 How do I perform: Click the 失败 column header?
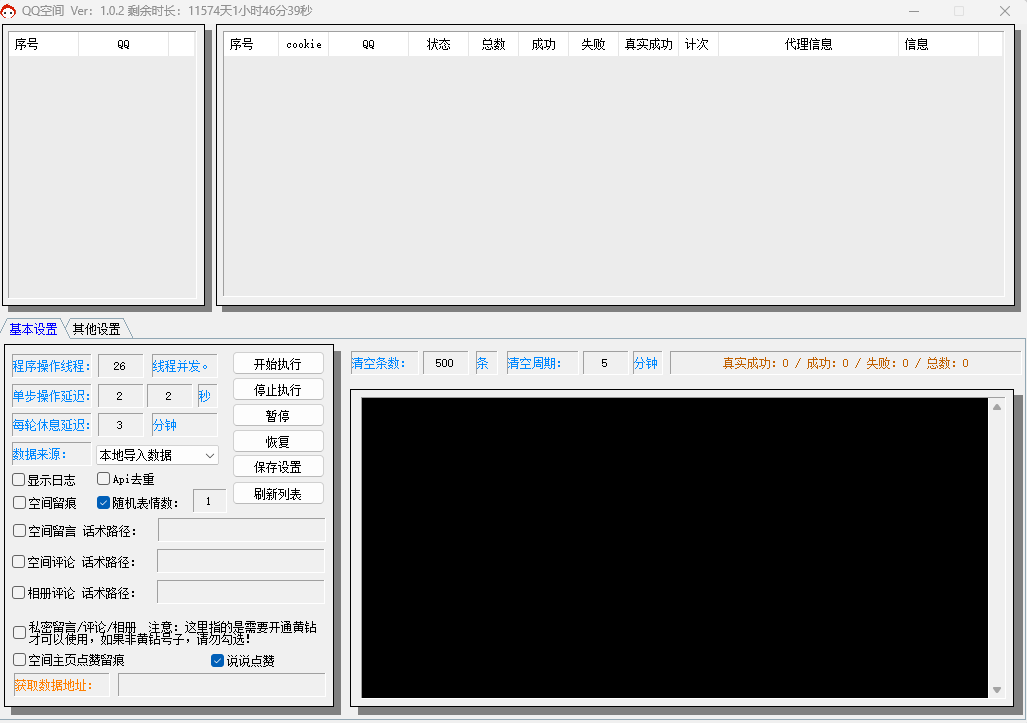click(x=593, y=44)
